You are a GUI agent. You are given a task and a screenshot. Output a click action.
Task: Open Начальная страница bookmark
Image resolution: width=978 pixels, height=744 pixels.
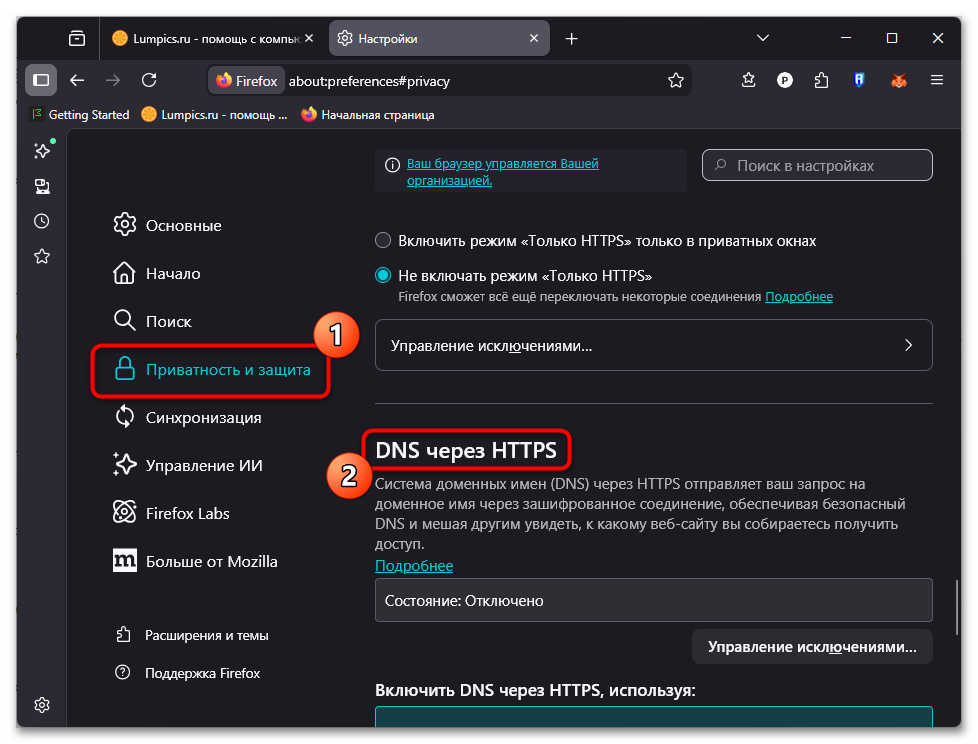point(367,115)
